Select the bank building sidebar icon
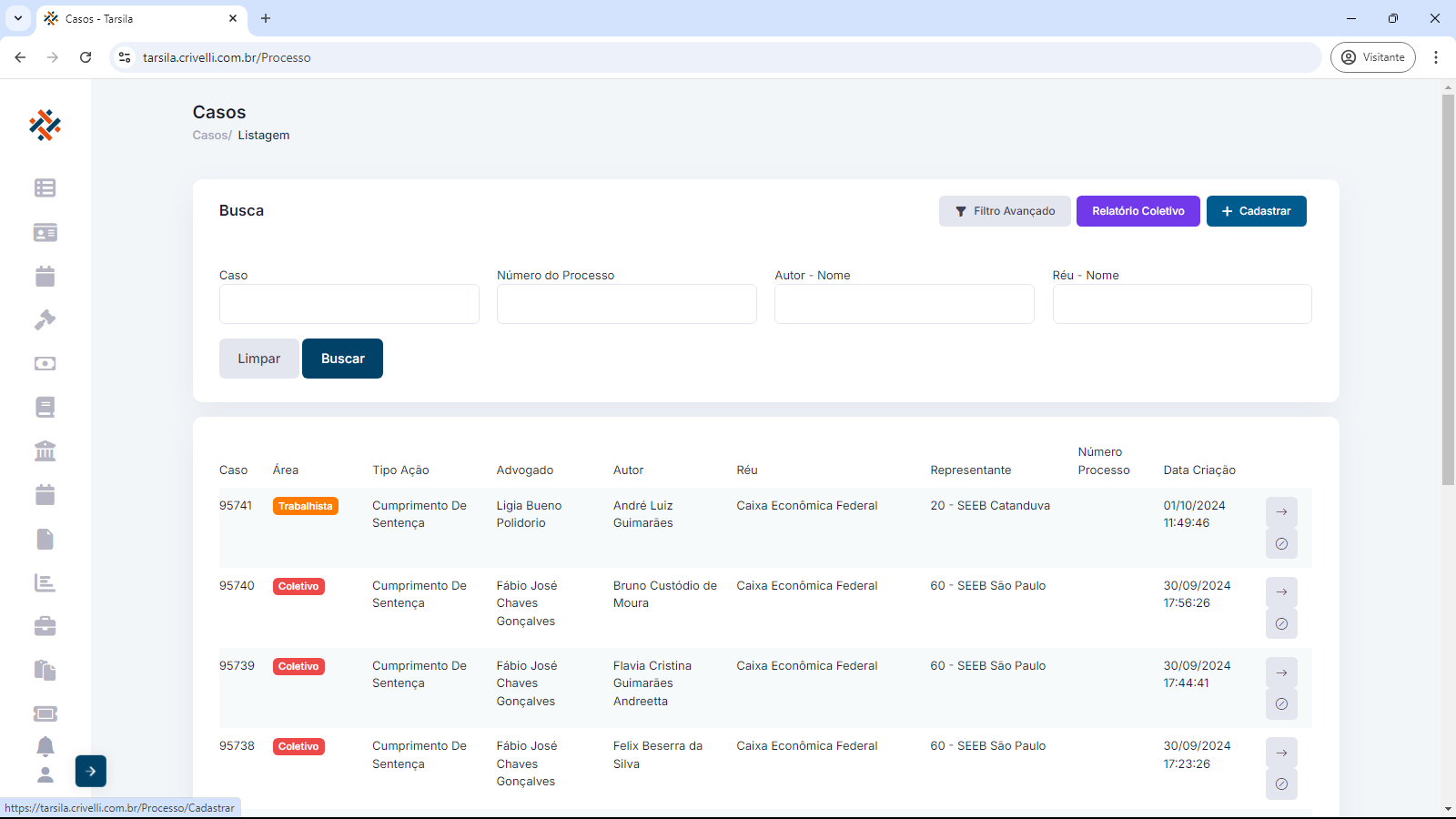 (x=45, y=450)
